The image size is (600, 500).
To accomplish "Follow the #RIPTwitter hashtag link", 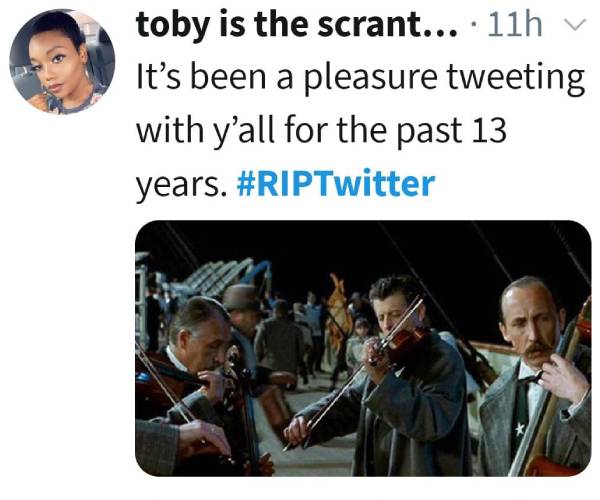I will tap(338, 184).
